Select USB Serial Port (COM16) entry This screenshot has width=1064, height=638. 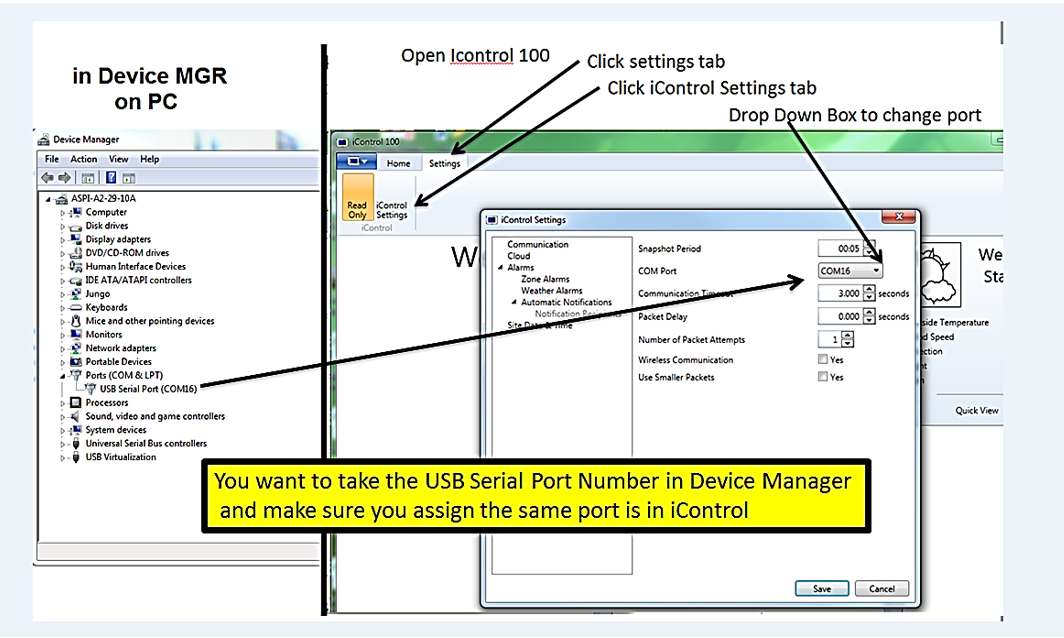point(148,389)
